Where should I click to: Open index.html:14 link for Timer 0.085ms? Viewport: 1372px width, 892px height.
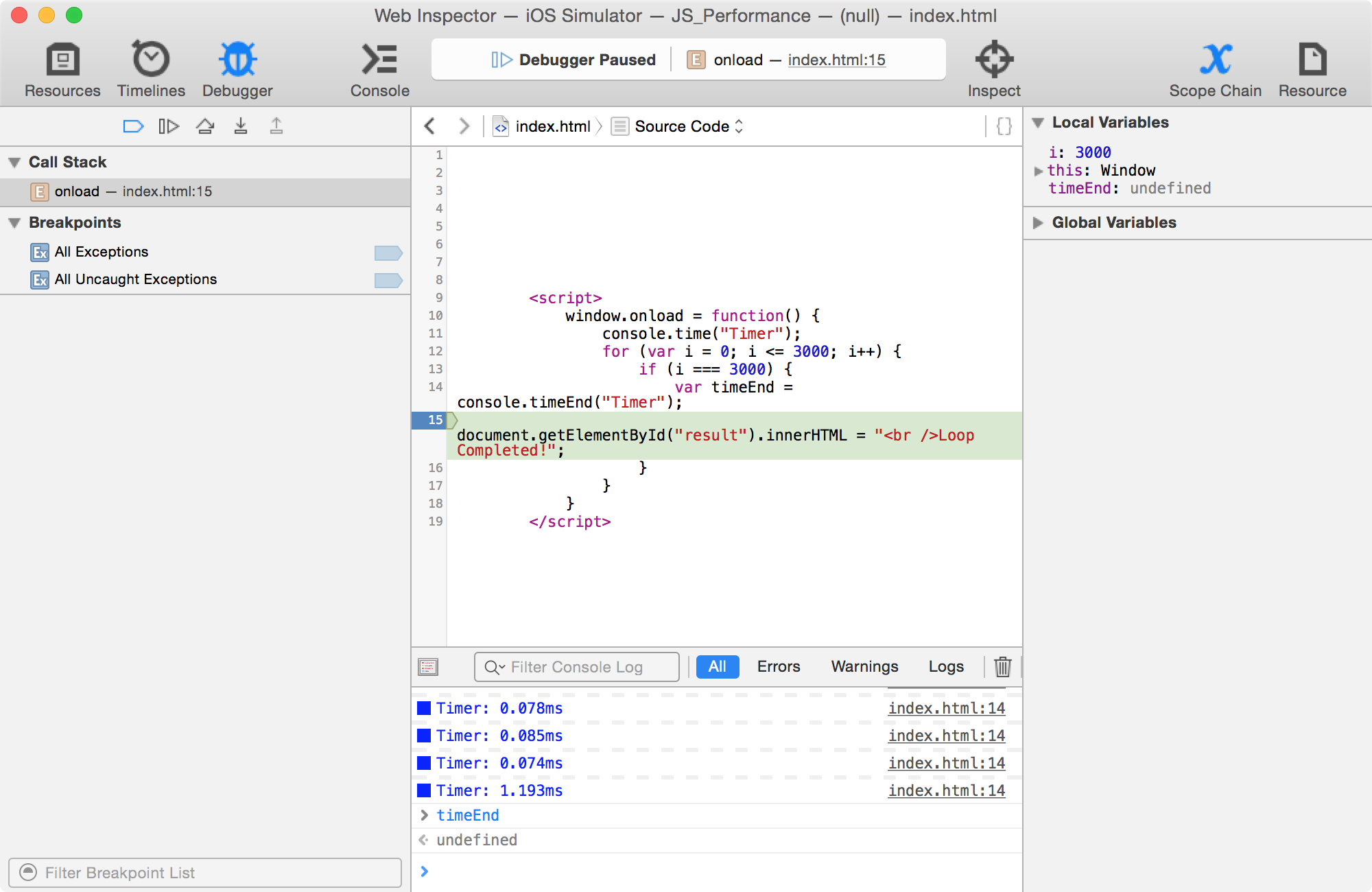point(947,736)
